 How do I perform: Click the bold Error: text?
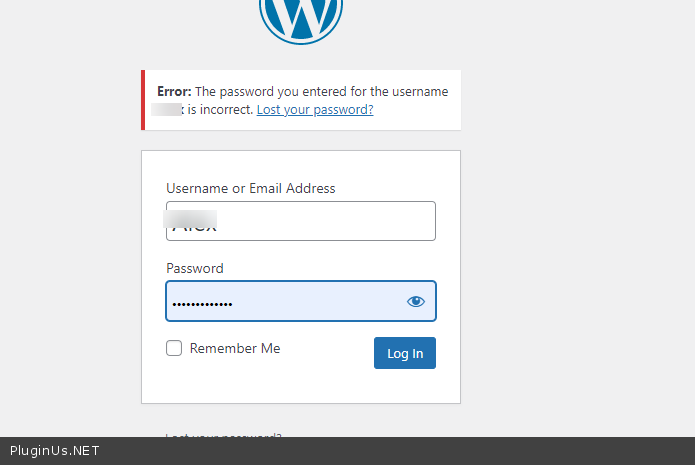coord(174,91)
